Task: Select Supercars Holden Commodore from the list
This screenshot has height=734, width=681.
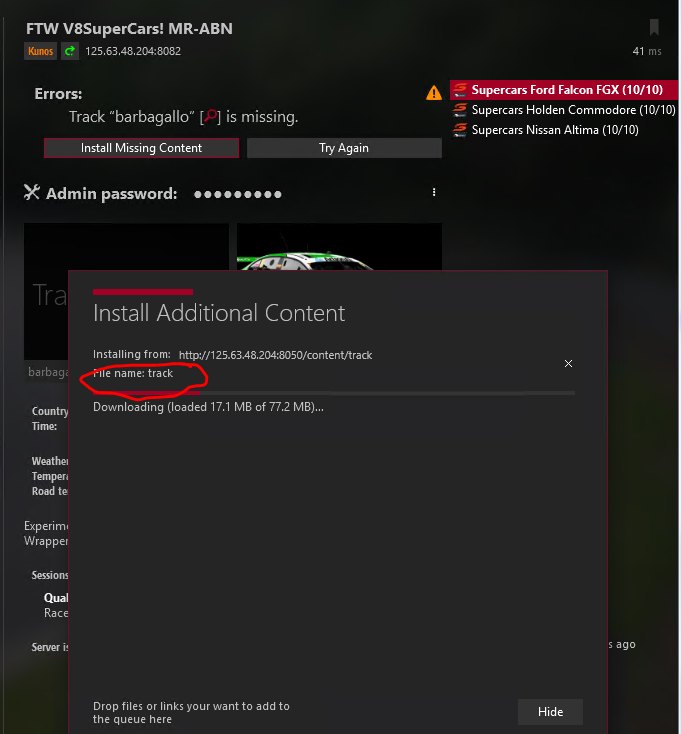Action: [x=564, y=110]
